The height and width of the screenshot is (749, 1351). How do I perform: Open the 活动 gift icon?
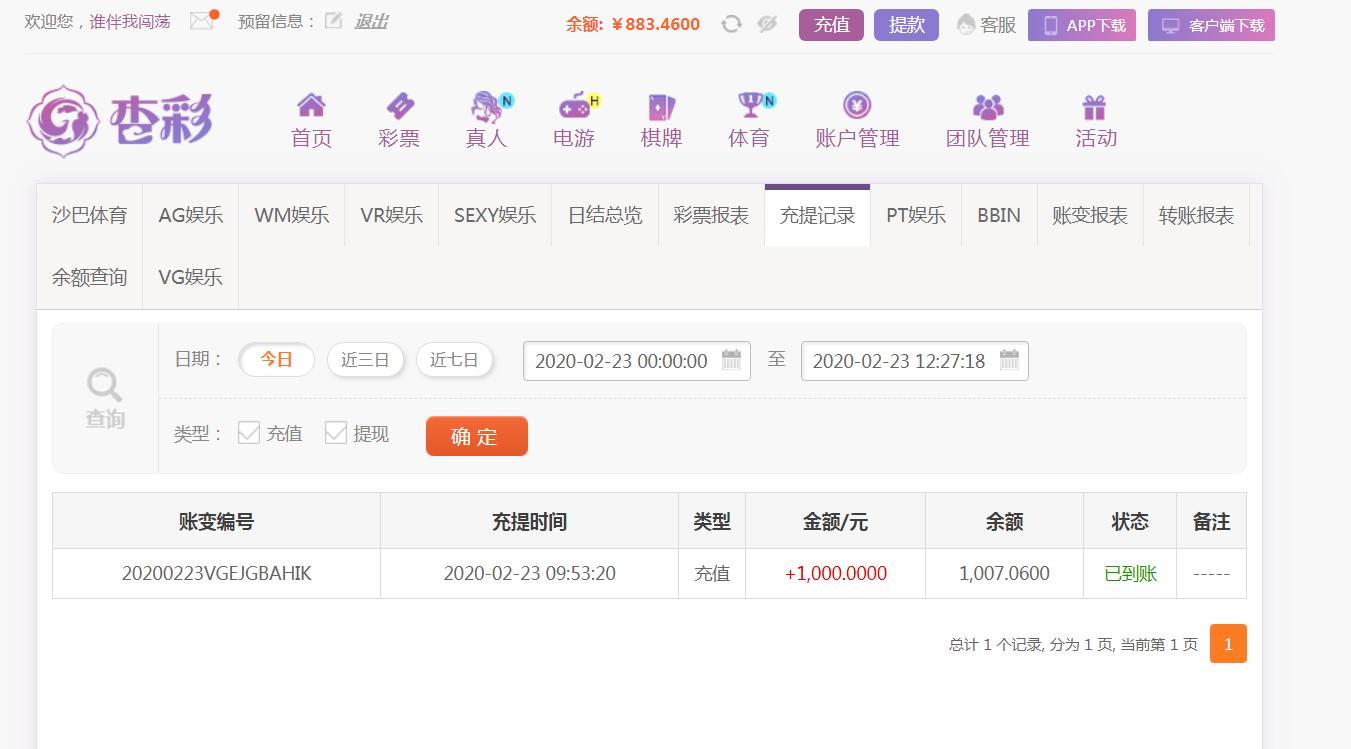pyautogui.click(x=1094, y=105)
